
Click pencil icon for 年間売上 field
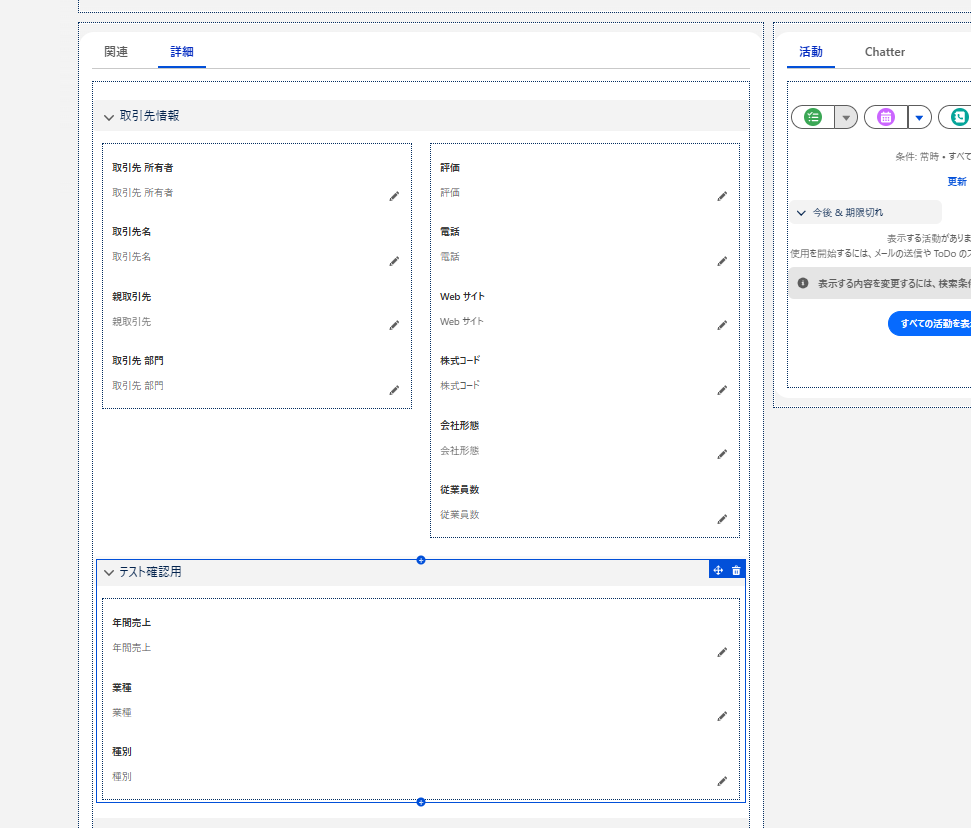tap(722, 652)
